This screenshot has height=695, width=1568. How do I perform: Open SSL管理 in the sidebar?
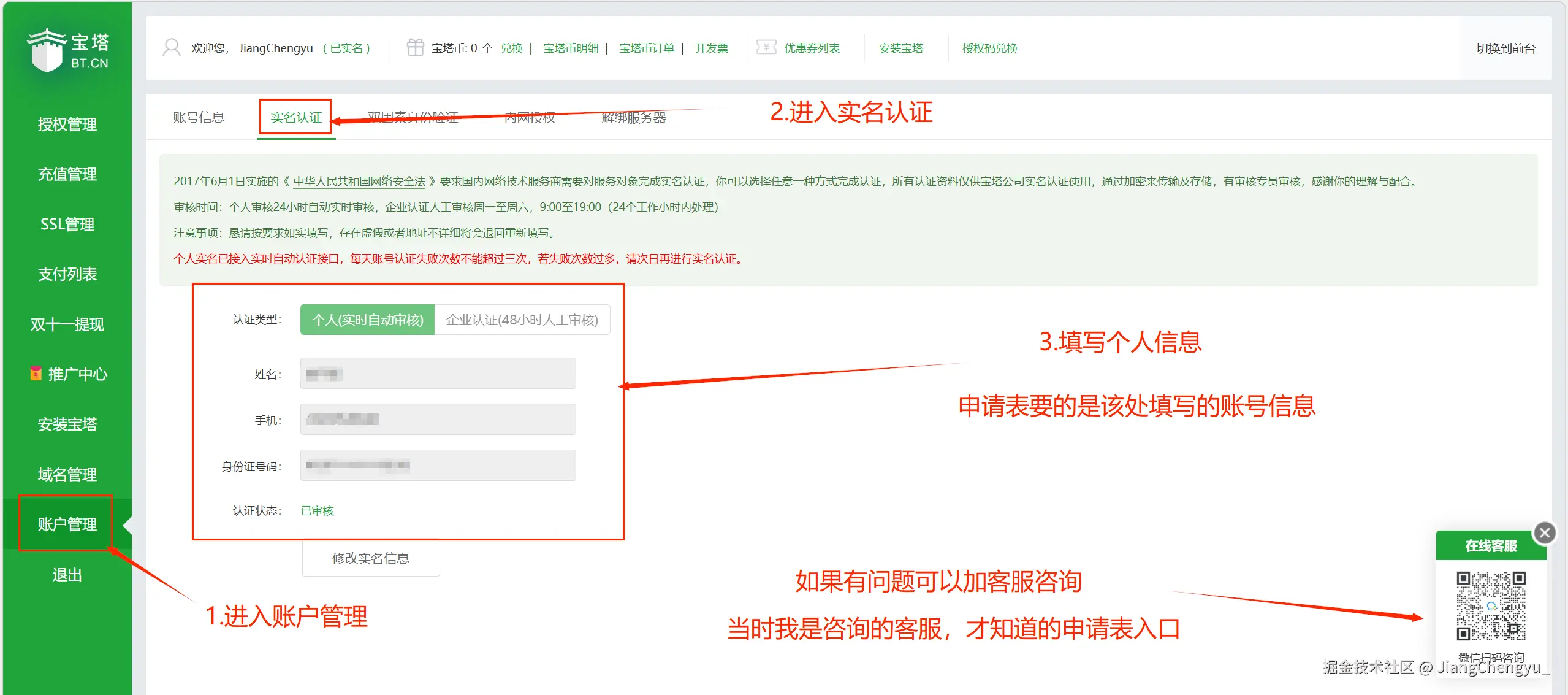[67, 225]
